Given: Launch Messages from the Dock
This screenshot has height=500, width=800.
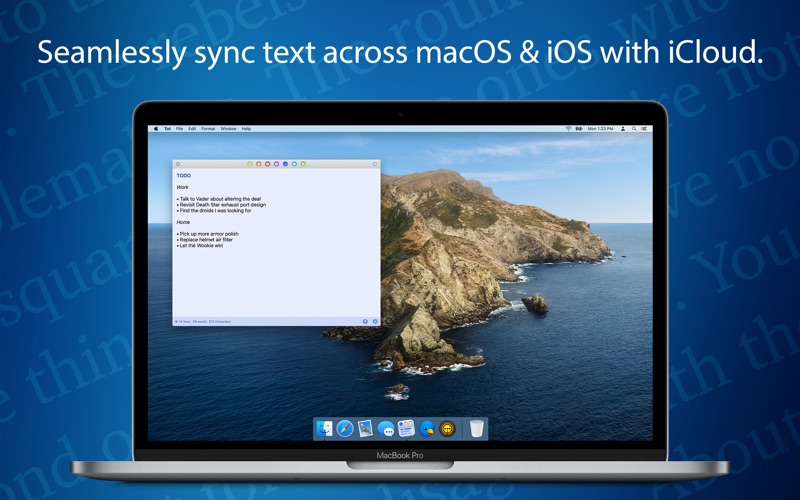Looking at the screenshot, I should coord(386,429).
